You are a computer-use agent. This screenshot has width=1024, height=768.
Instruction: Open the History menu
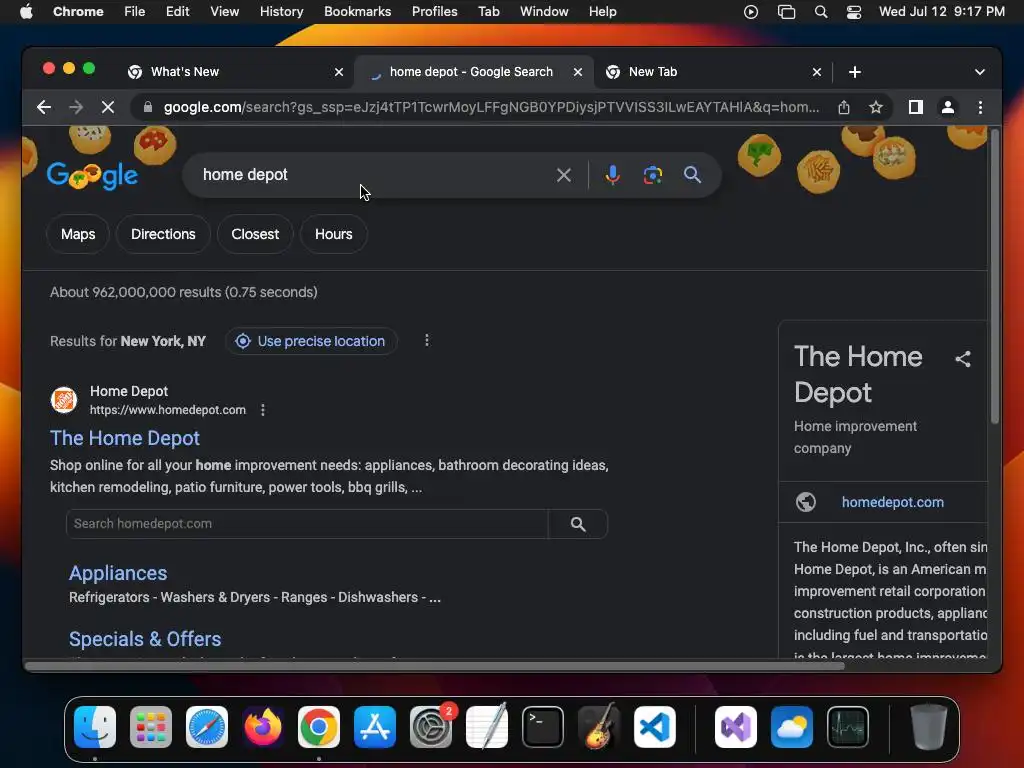(281, 12)
